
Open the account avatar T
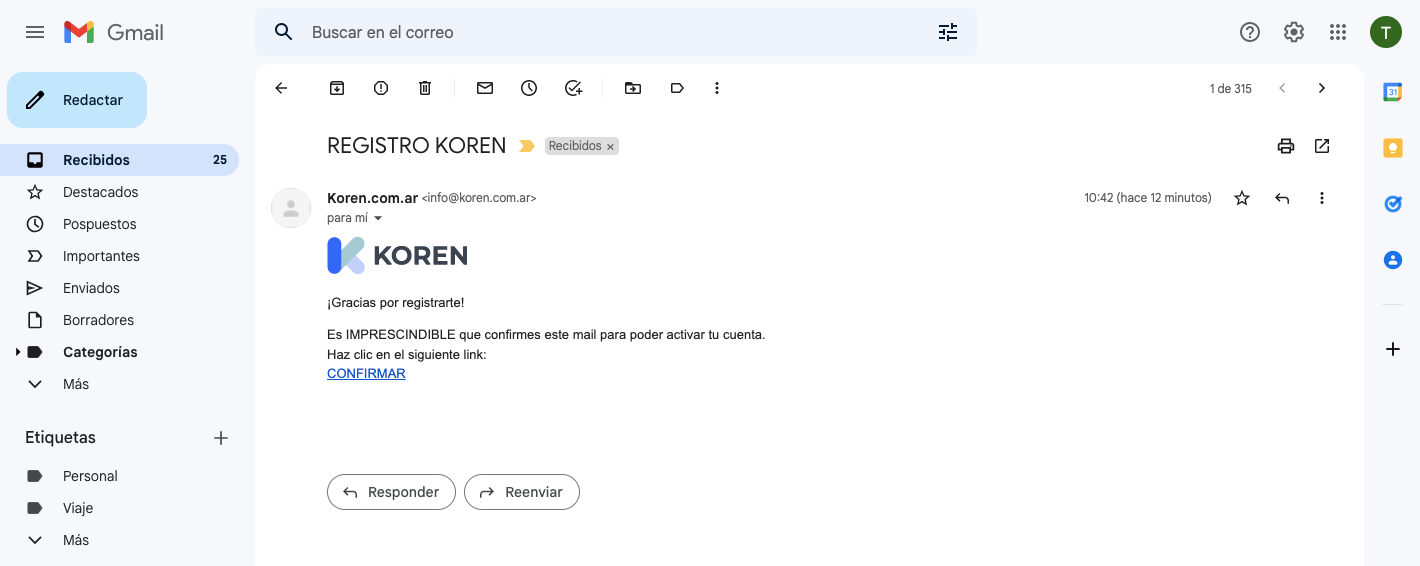click(1386, 32)
